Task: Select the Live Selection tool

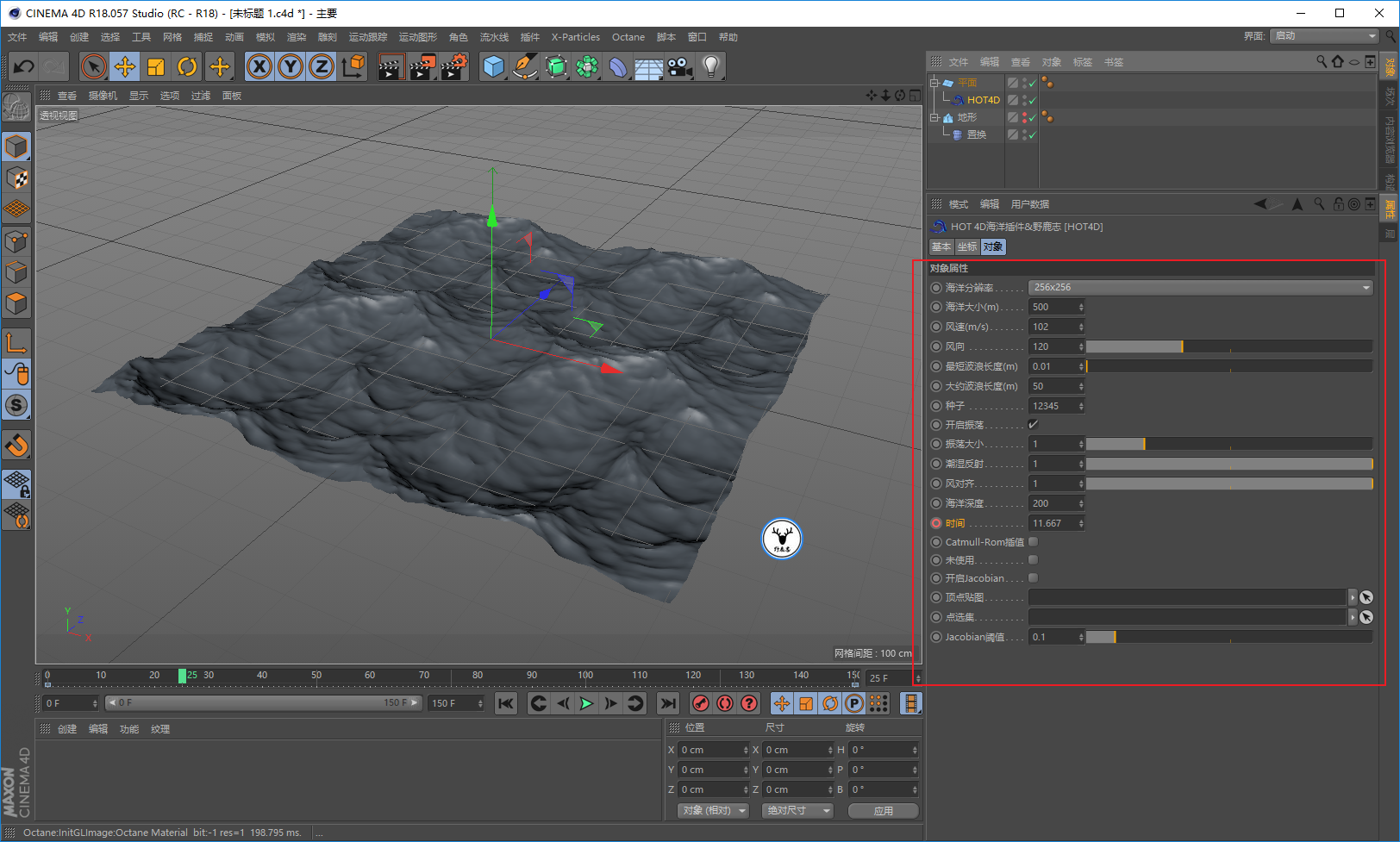Action: click(94, 66)
